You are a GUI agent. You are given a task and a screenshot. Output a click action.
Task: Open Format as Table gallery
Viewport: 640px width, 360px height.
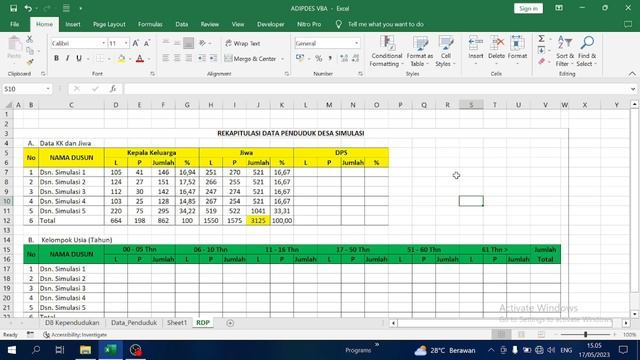420,51
